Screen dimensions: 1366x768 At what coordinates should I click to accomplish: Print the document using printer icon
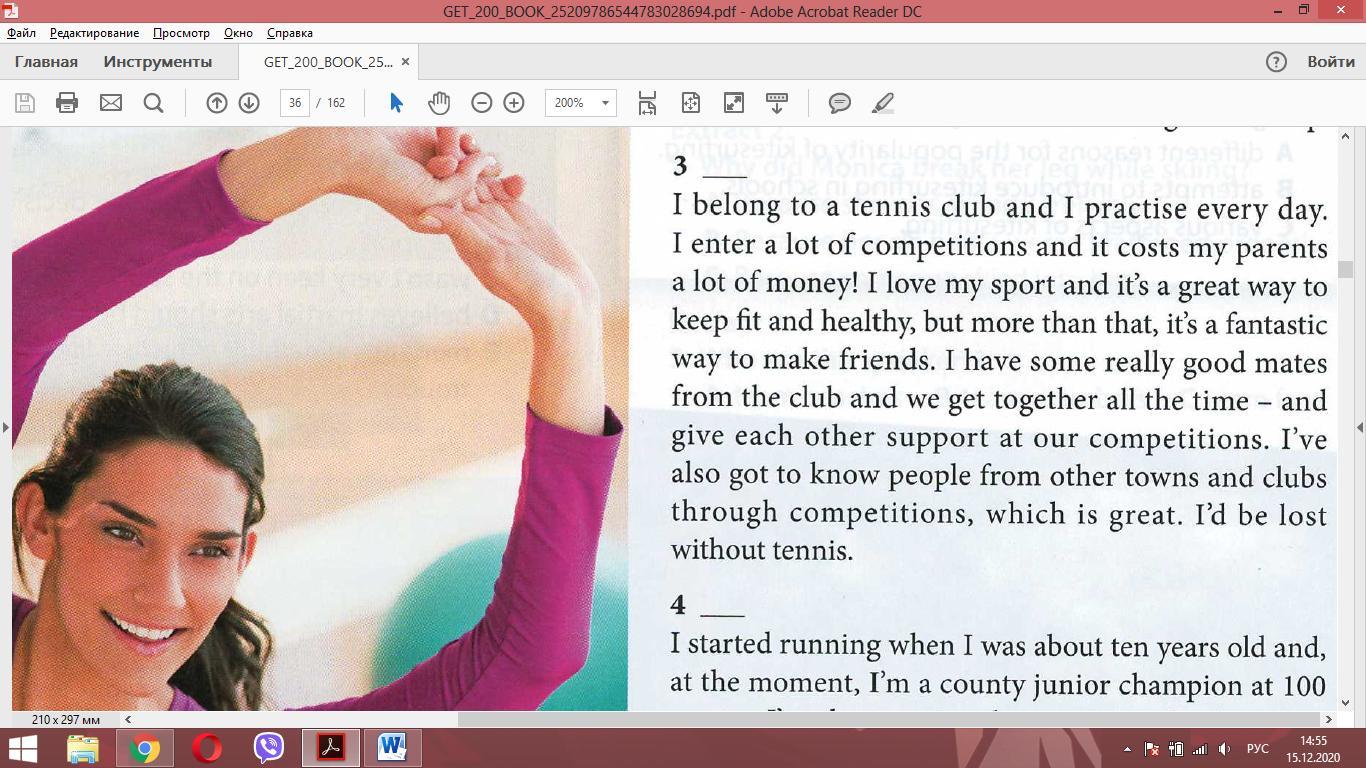[67, 103]
